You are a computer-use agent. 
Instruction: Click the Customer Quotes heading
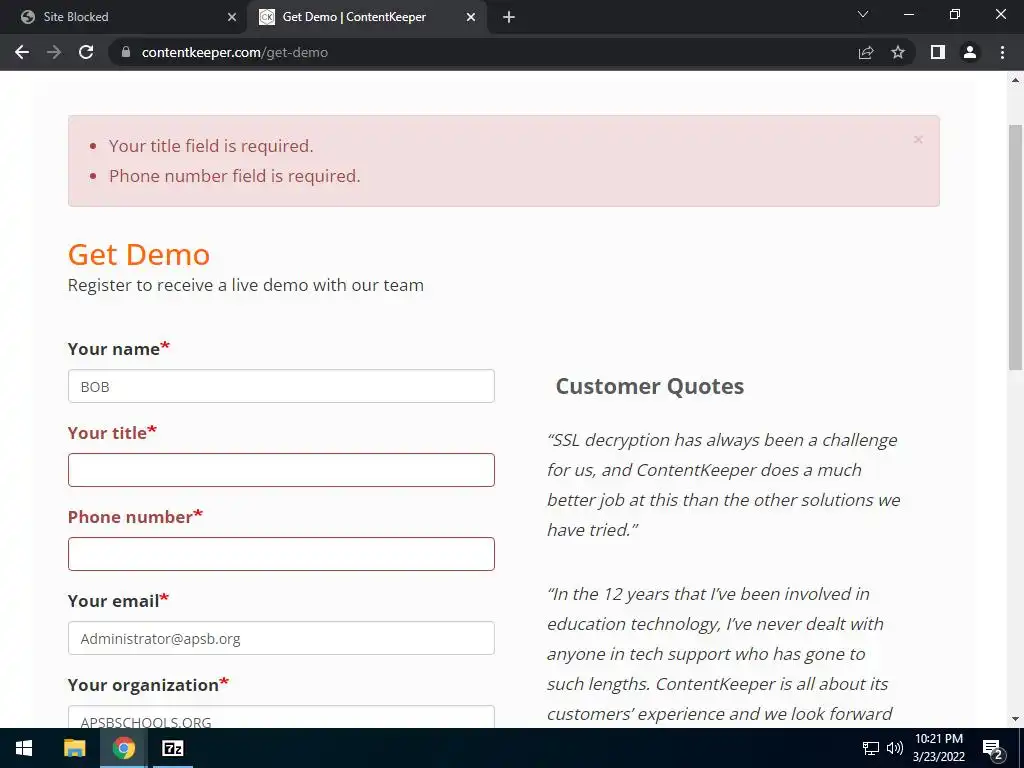(650, 386)
